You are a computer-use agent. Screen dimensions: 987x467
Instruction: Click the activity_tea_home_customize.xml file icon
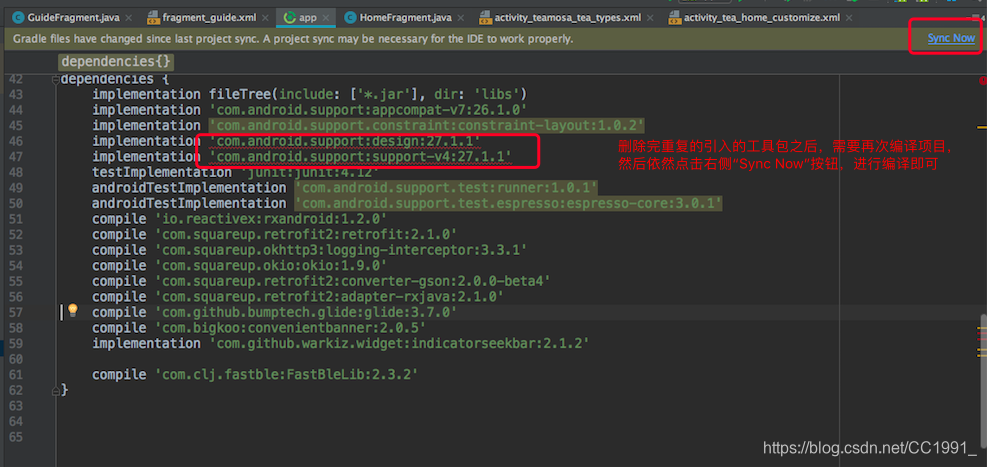pos(674,18)
